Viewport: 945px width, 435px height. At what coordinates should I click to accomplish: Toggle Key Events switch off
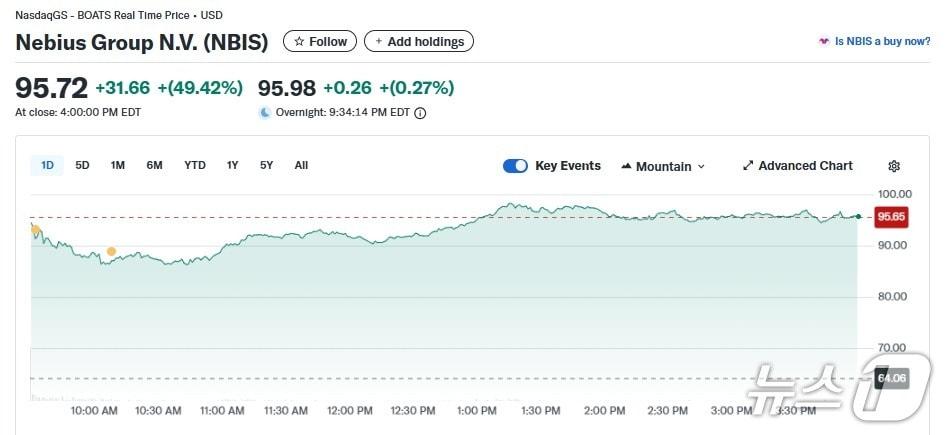point(515,166)
